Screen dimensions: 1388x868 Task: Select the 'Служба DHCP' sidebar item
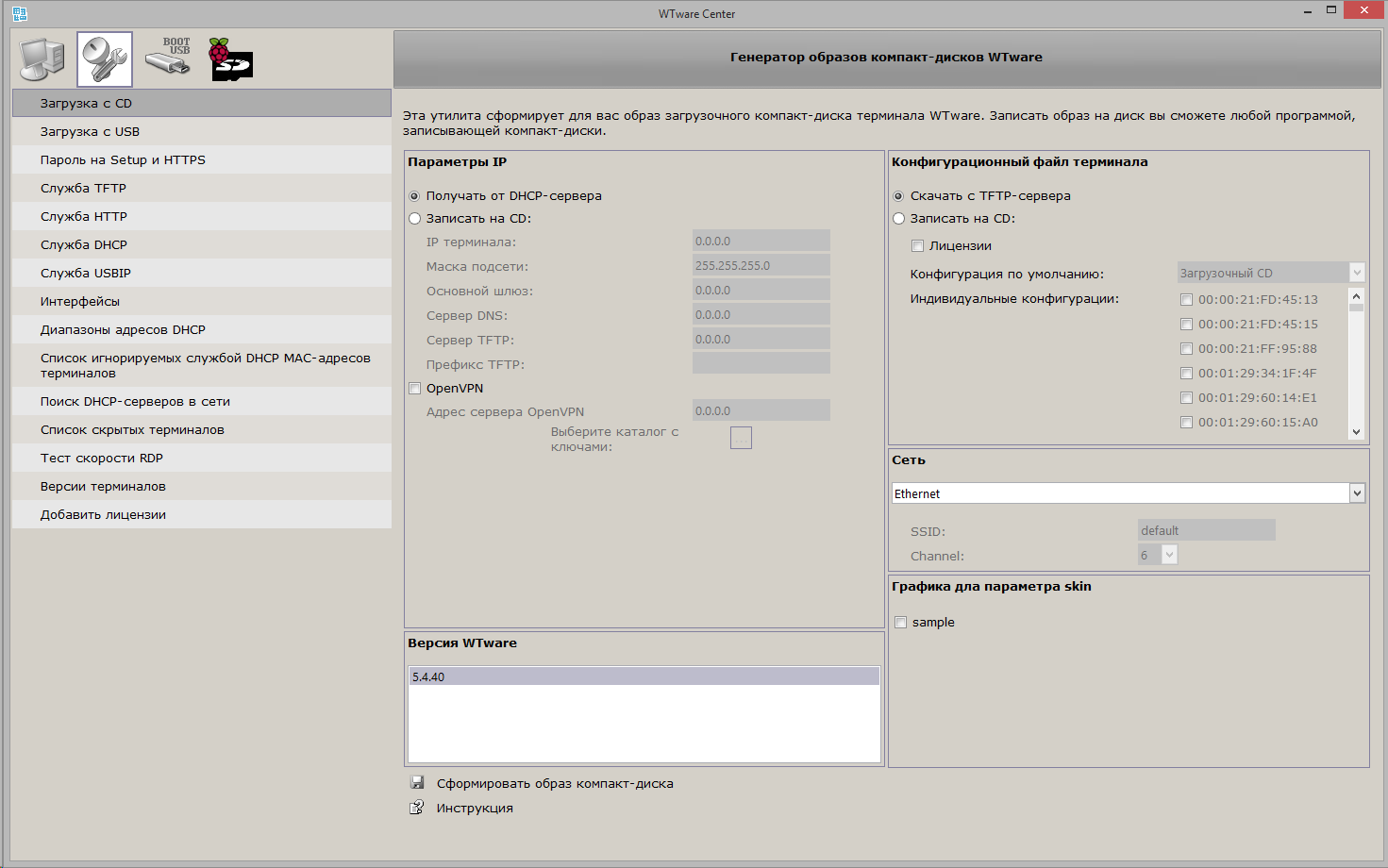point(84,245)
